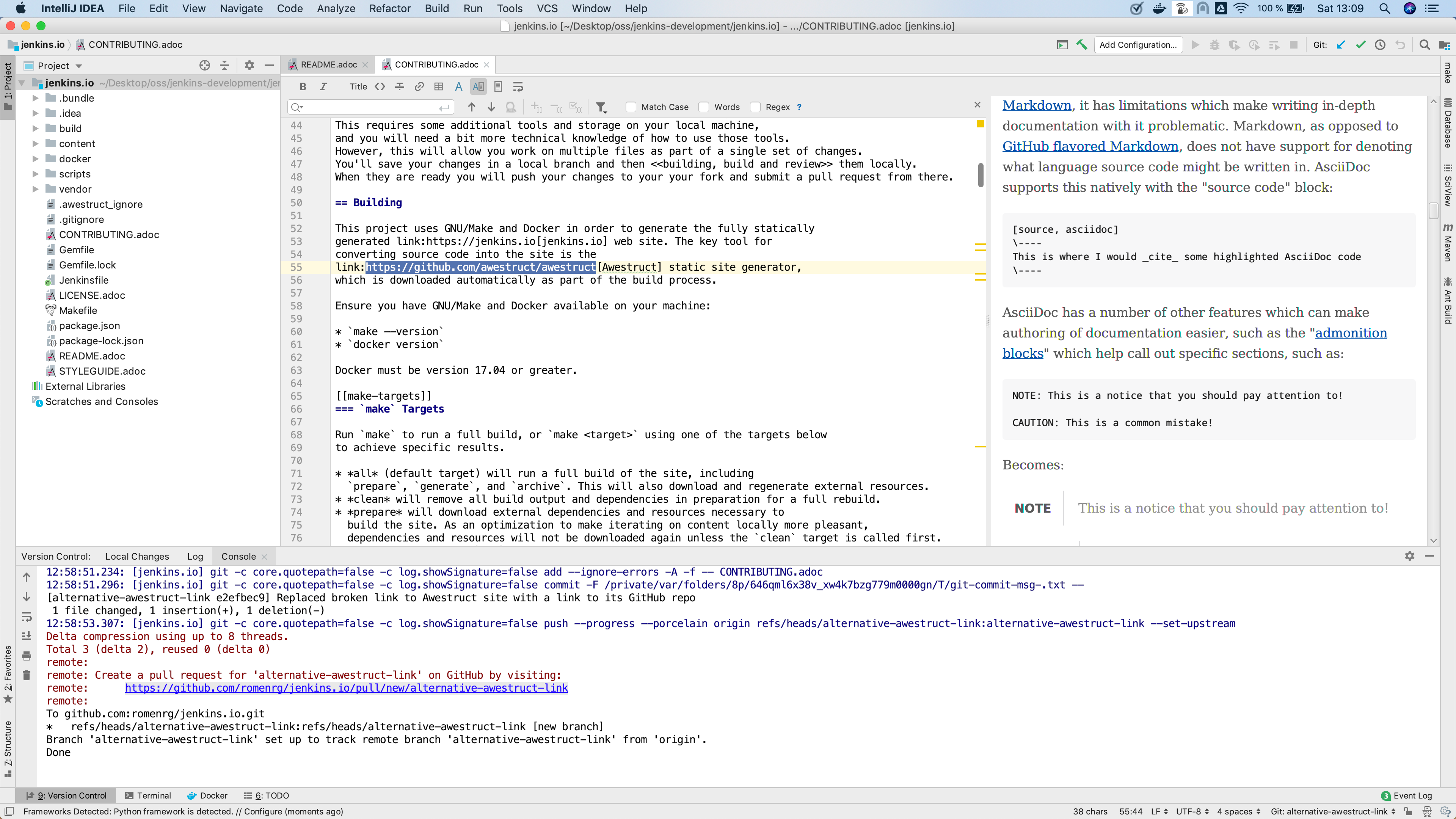Enable the Regex search checkbox

coord(756,107)
